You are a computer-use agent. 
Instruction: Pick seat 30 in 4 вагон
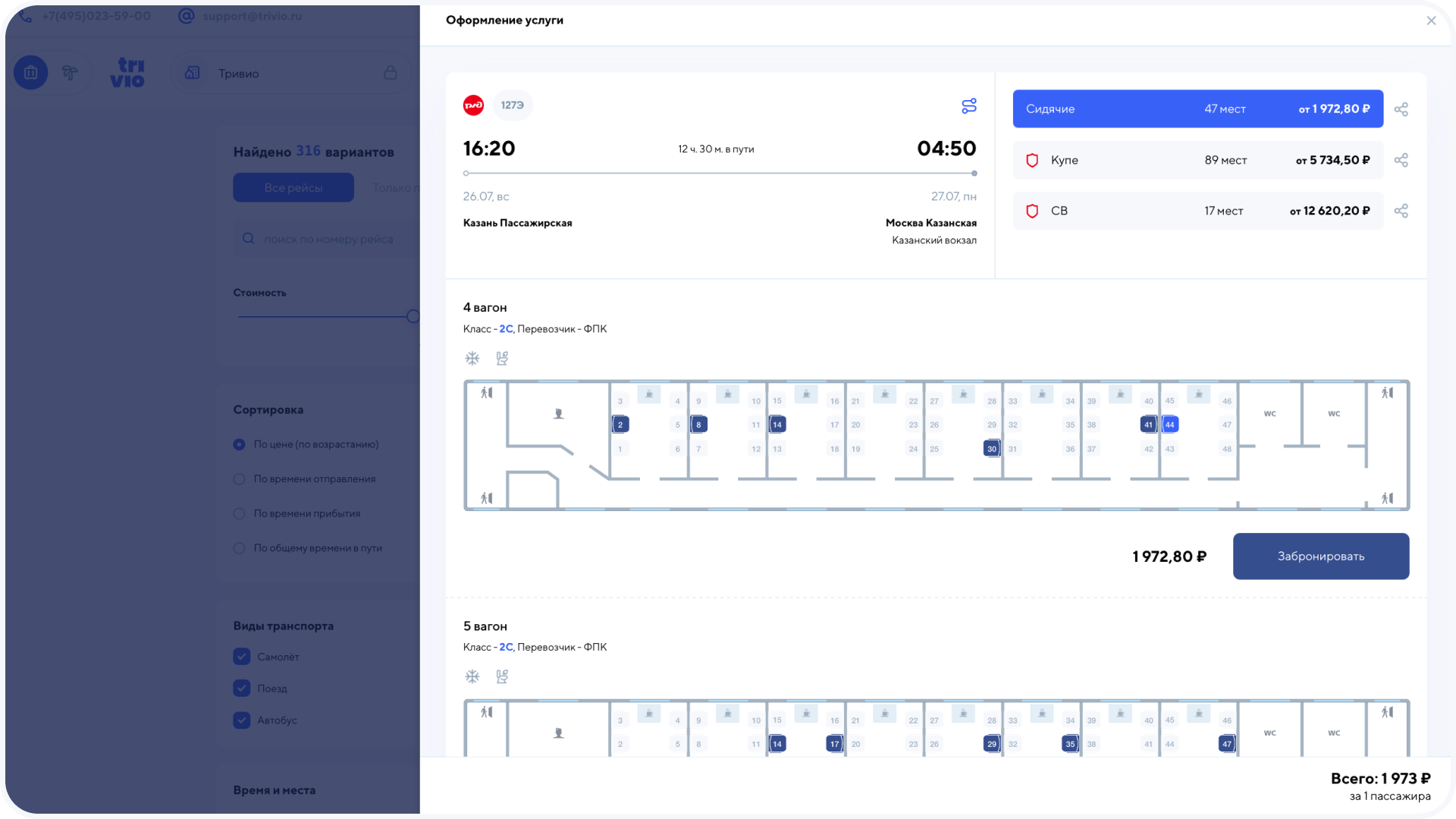(992, 449)
